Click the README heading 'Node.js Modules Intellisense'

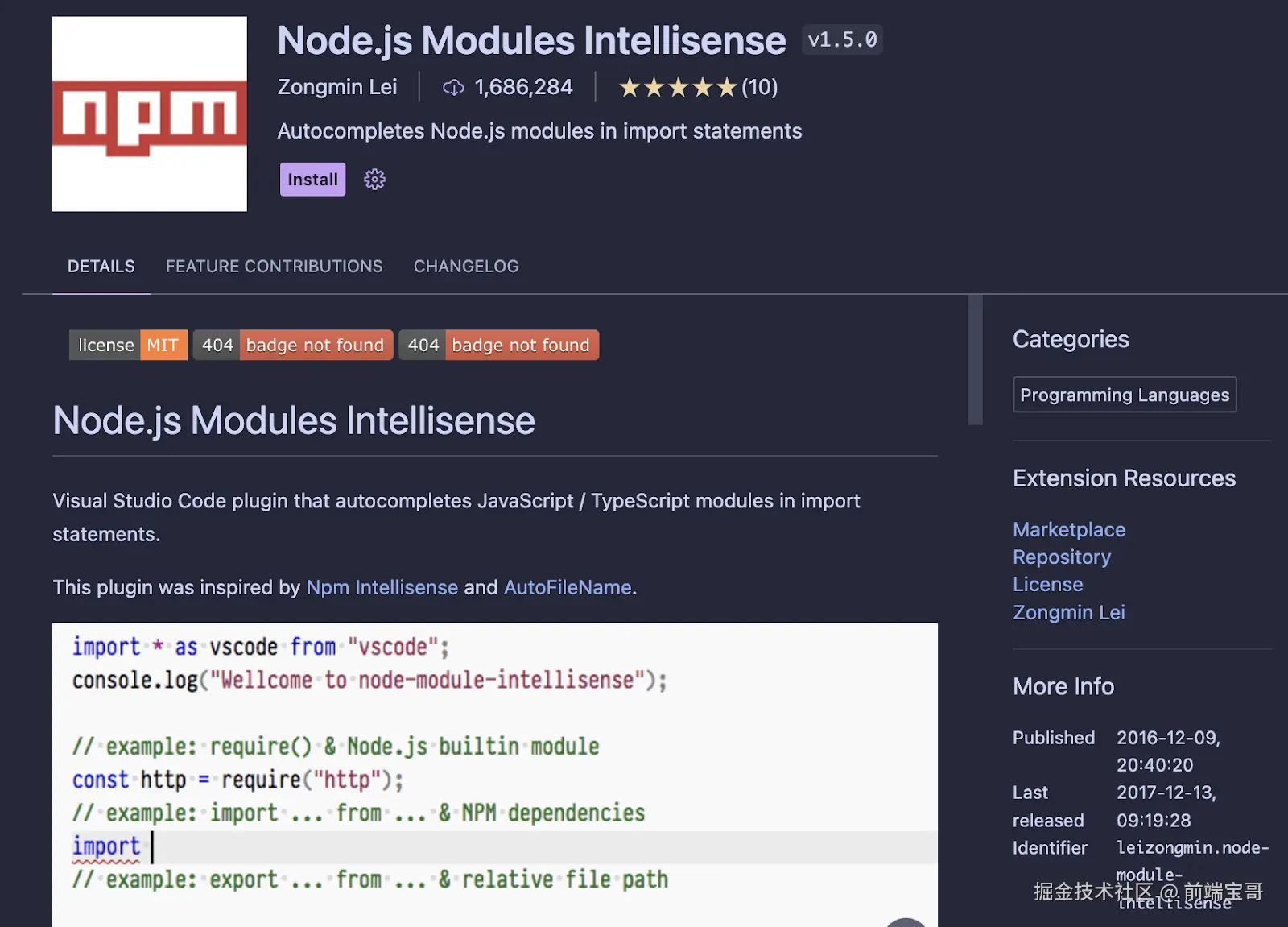click(x=294, y=420)
